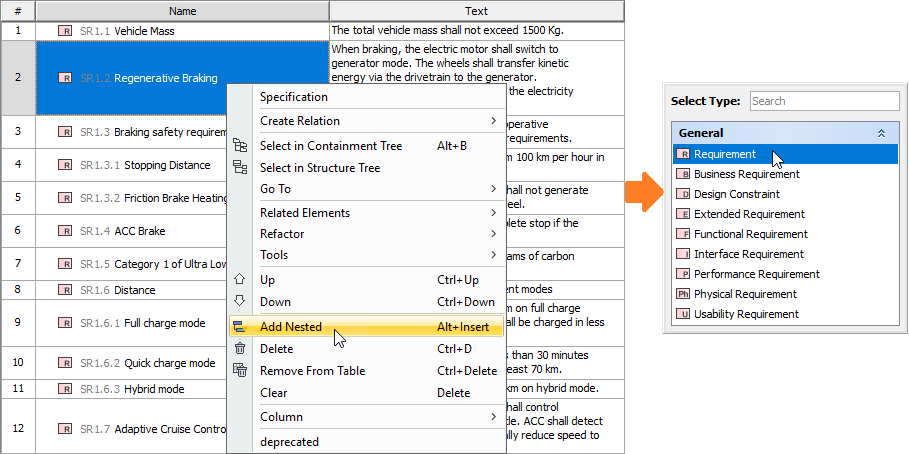Click the Business Requirement type icon

tap(684, 174)
